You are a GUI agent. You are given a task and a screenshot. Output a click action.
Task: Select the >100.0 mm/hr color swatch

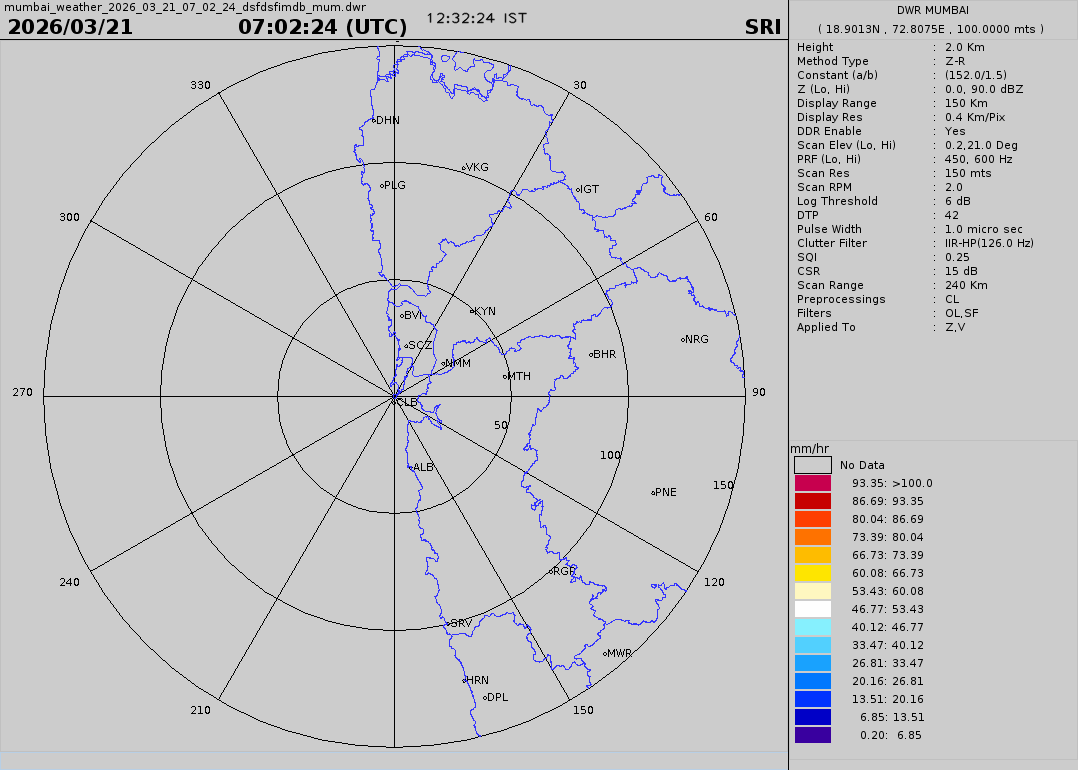[x=812, y=483]
